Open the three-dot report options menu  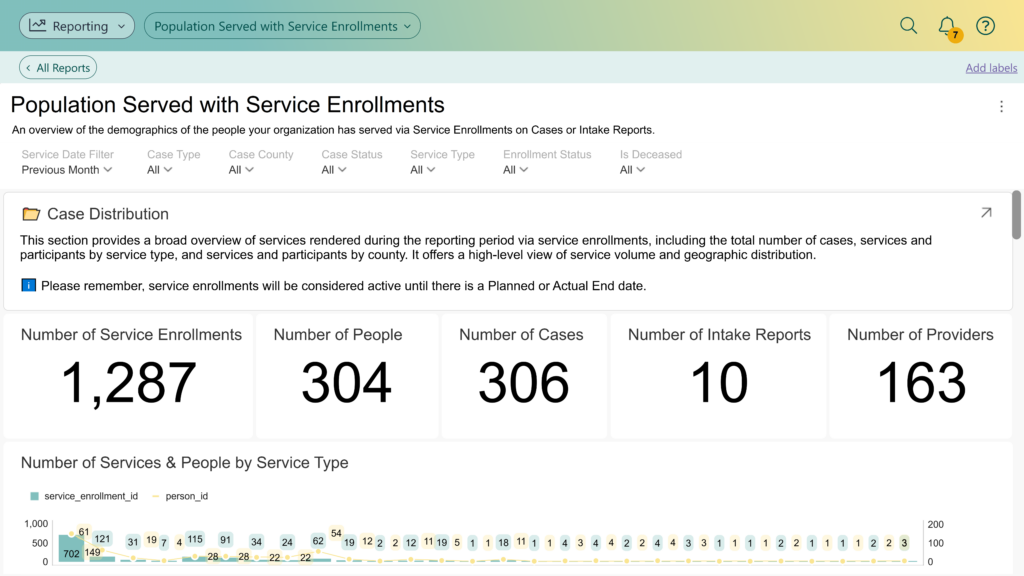click(1001, 105)
